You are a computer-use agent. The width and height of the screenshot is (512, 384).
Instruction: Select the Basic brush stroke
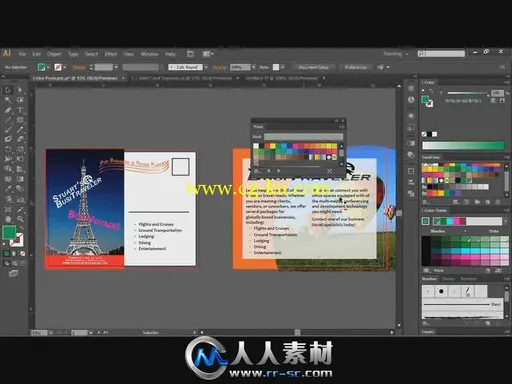coord(463,304)
